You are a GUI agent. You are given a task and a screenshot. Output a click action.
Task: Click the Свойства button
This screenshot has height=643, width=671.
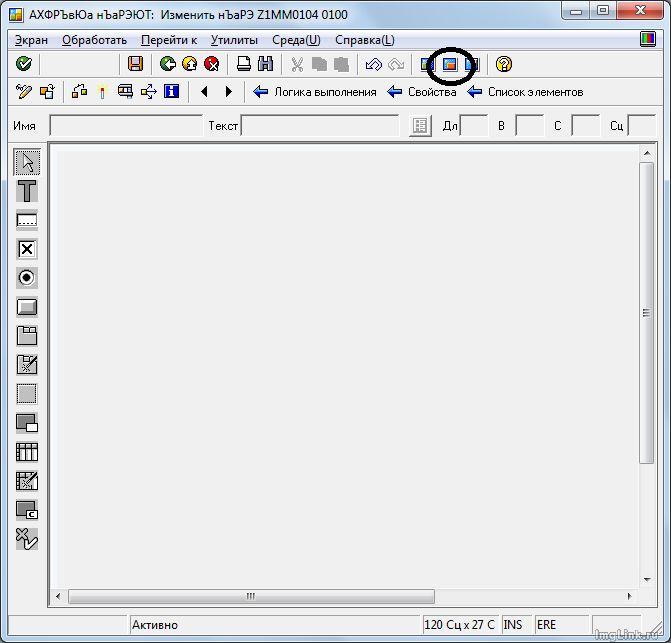tap(422, 92)
